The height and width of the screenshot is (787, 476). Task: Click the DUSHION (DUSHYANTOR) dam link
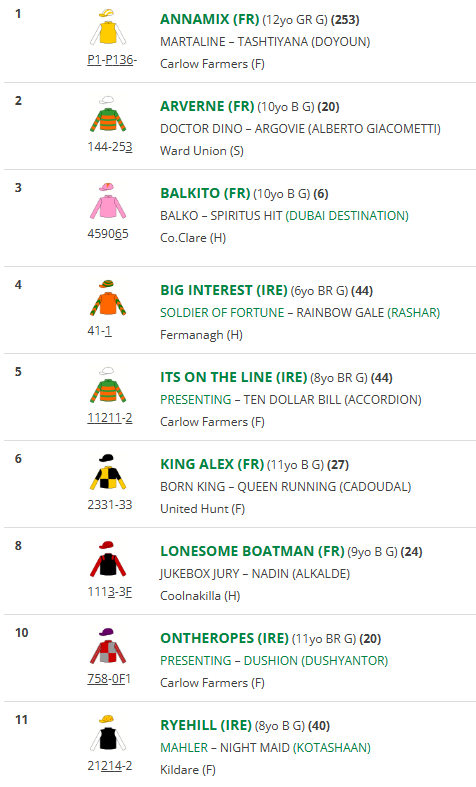click(x=316, y=661)
